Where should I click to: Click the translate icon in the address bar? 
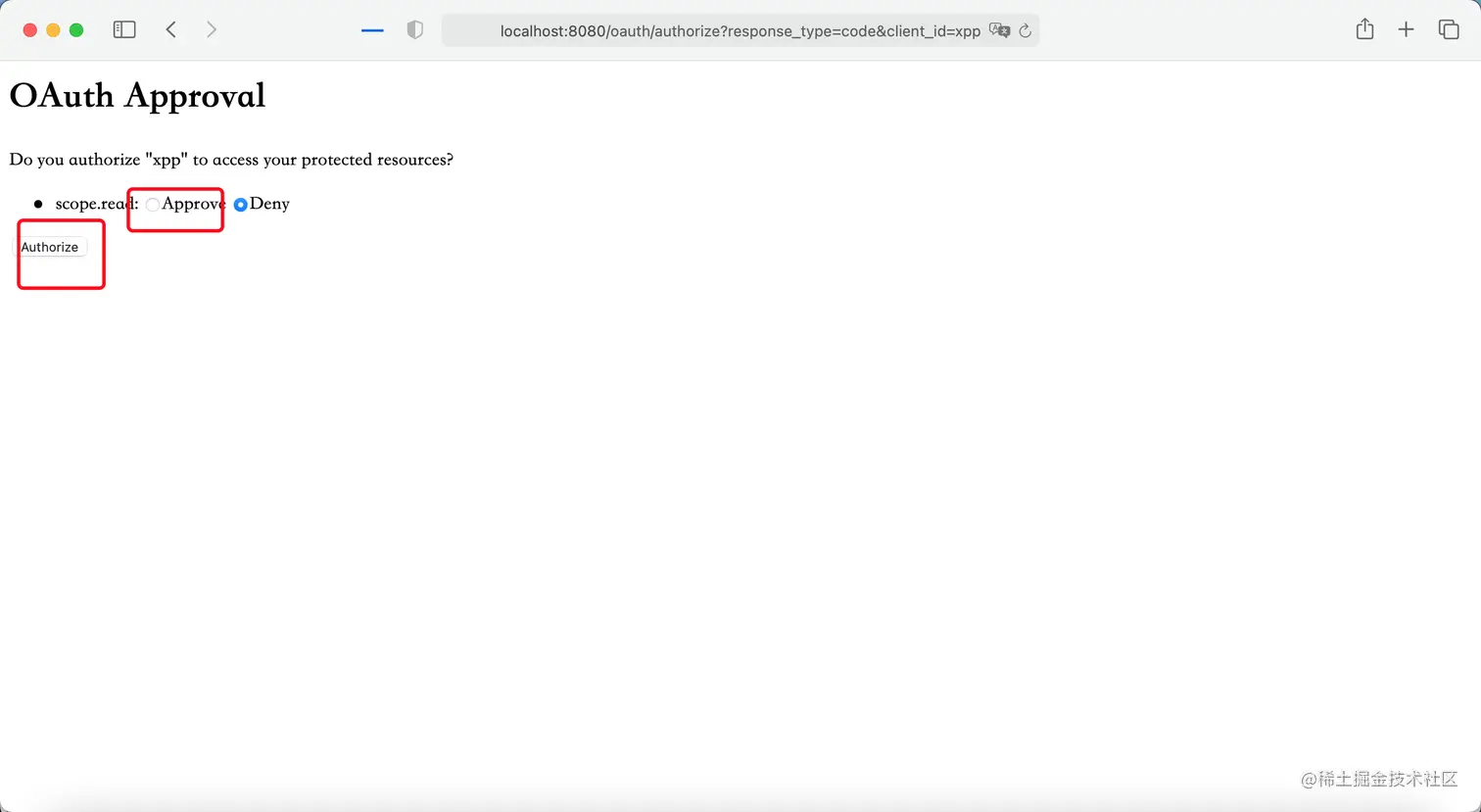pyautogui.click(x=999, y=30)
